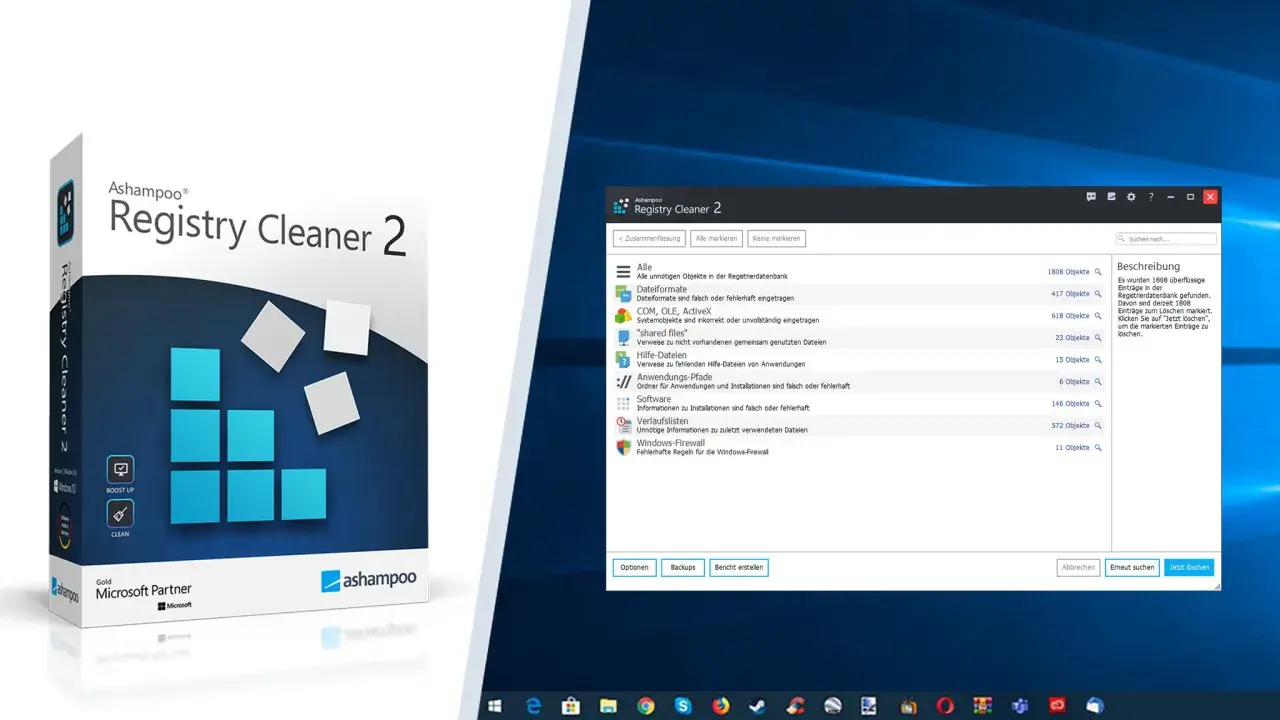This screenshot has height=720, width=1280.
Task: Open Google Chrome from taskbar
Action: 646,706
